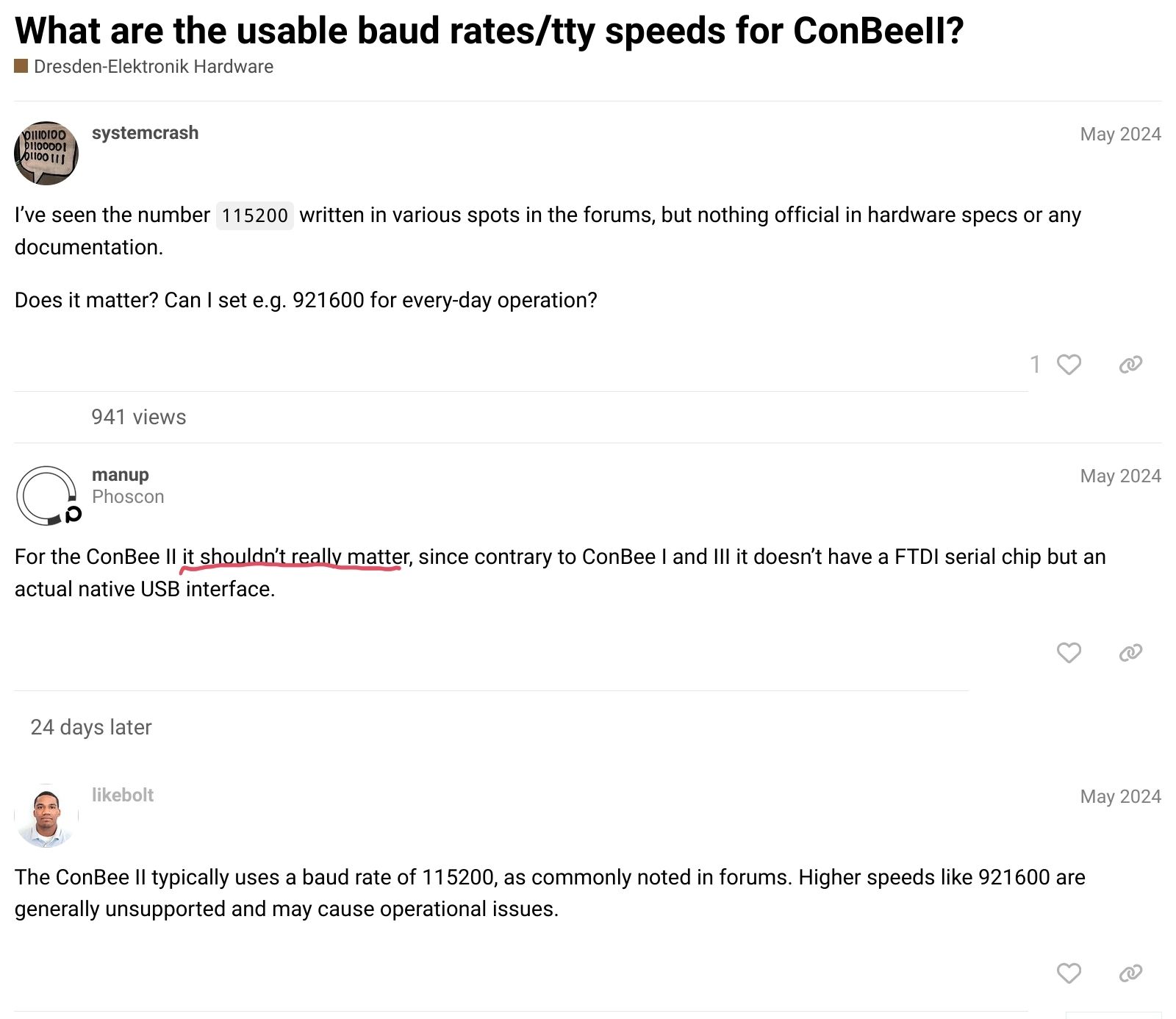Image resolution: width=1176 pixels, height=1019 pixels.
Task: Show who liked the first post count
Action: 1035,365
